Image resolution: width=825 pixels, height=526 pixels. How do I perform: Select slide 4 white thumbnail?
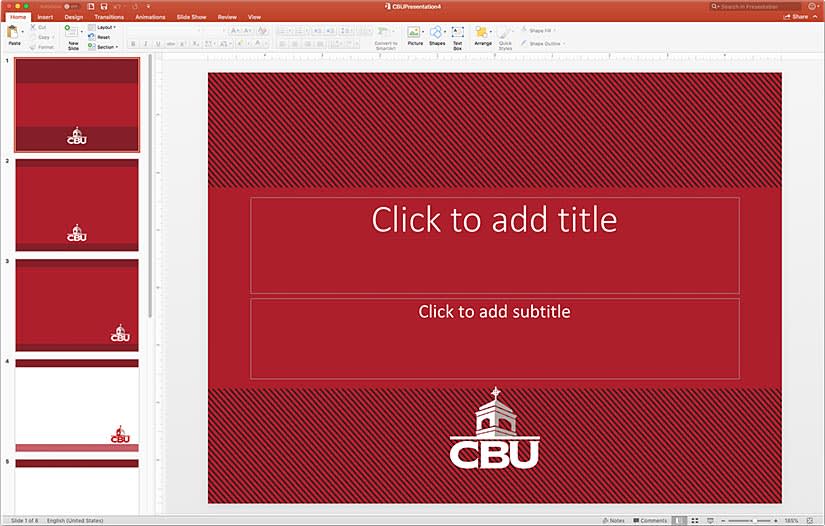pyautogui.click(x=77, y=405)
